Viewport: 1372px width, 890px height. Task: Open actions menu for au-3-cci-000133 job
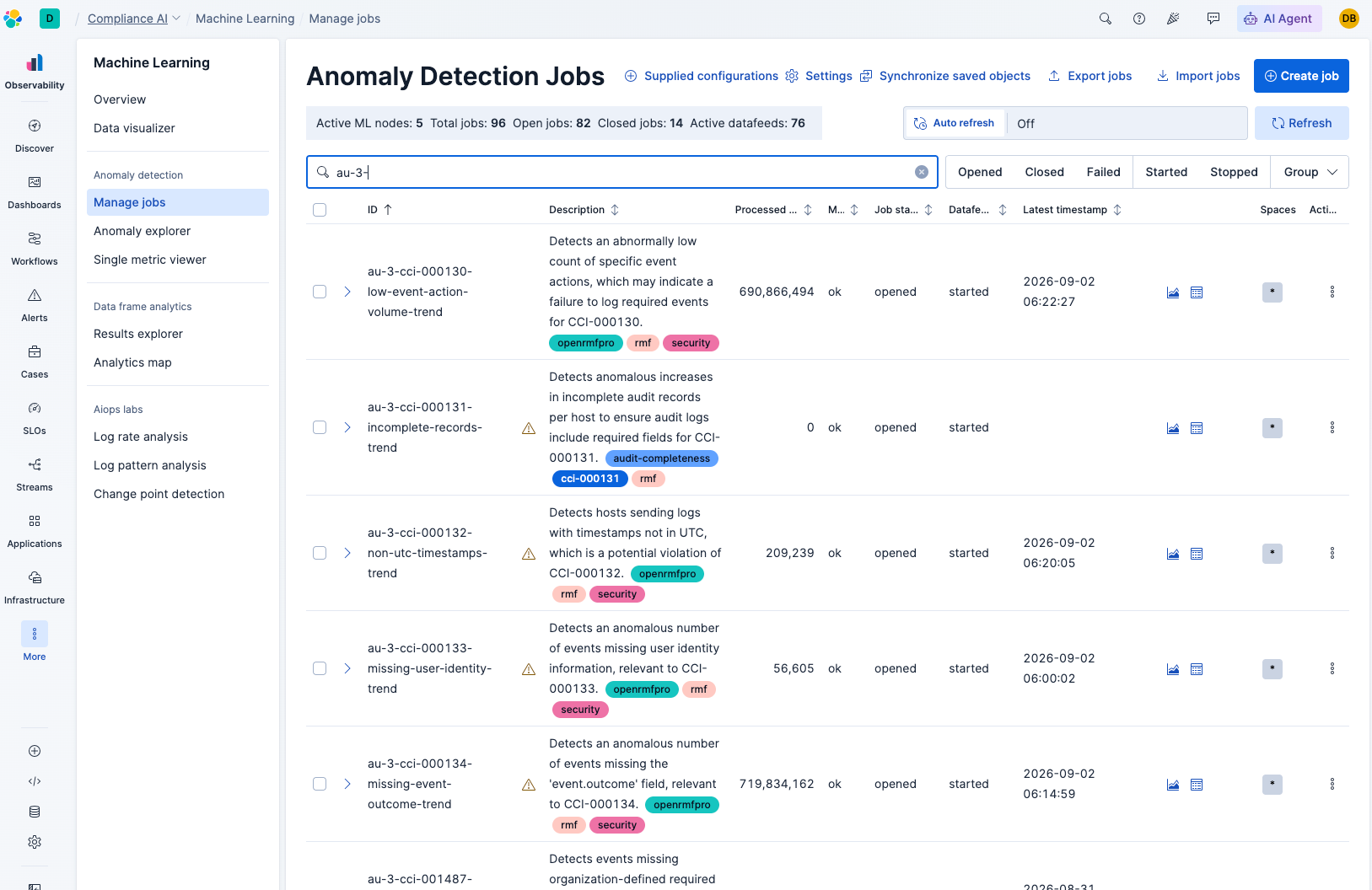(1332, 668)
